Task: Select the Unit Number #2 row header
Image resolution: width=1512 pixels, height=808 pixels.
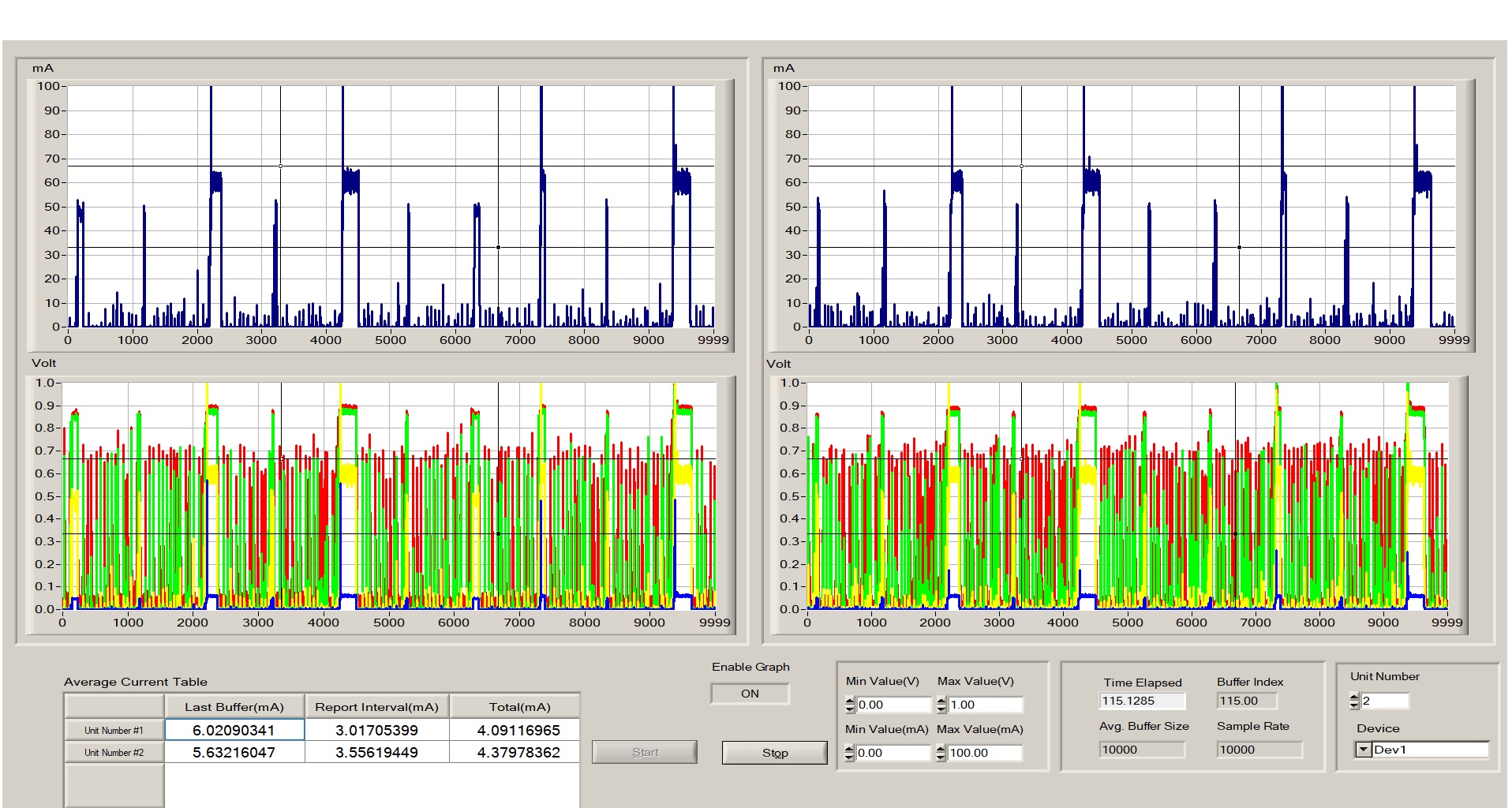Action: point(114,752)
